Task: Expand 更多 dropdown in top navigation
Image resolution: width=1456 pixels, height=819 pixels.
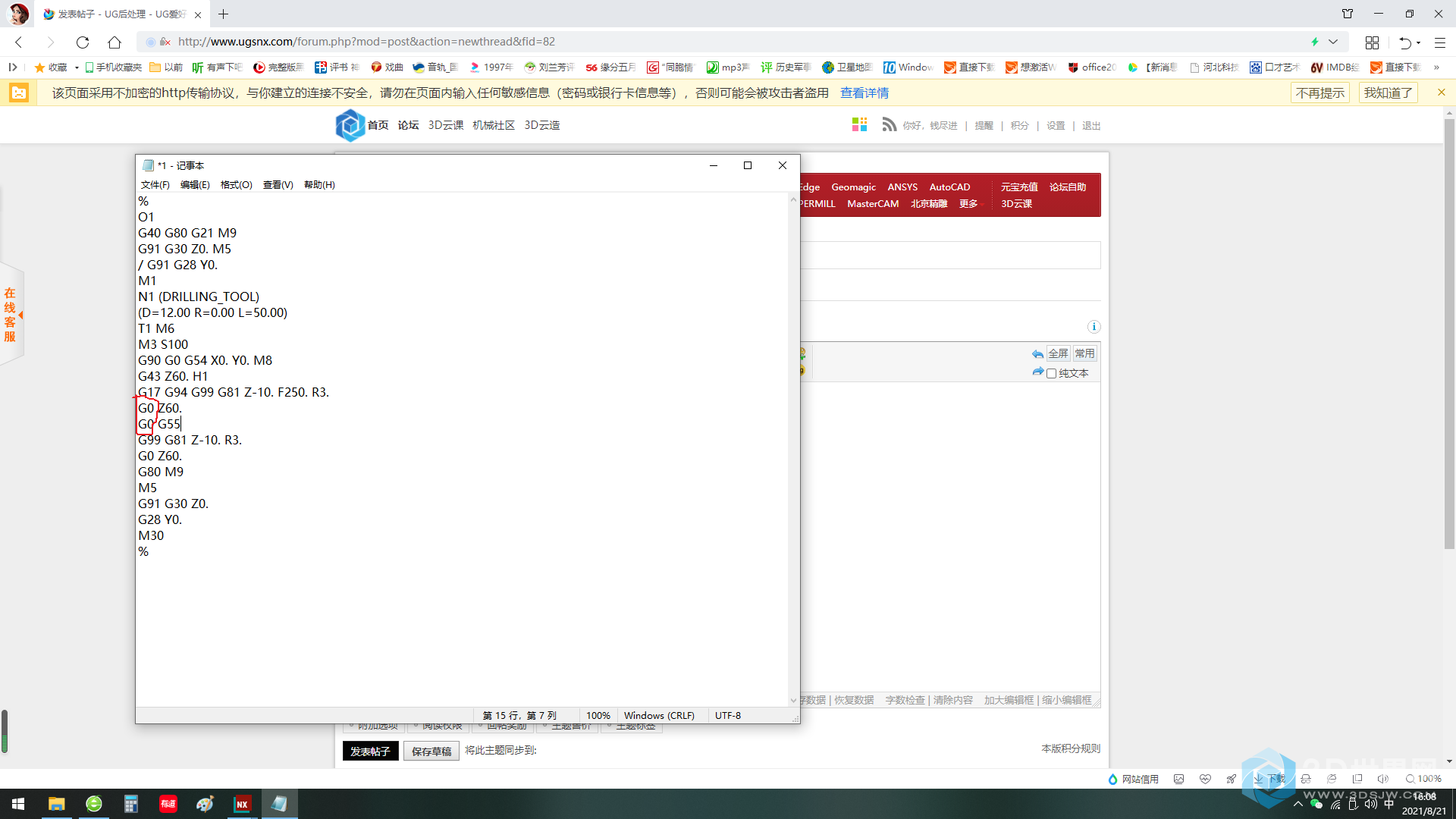Action: pyautogui.click(x=969, y=204)
